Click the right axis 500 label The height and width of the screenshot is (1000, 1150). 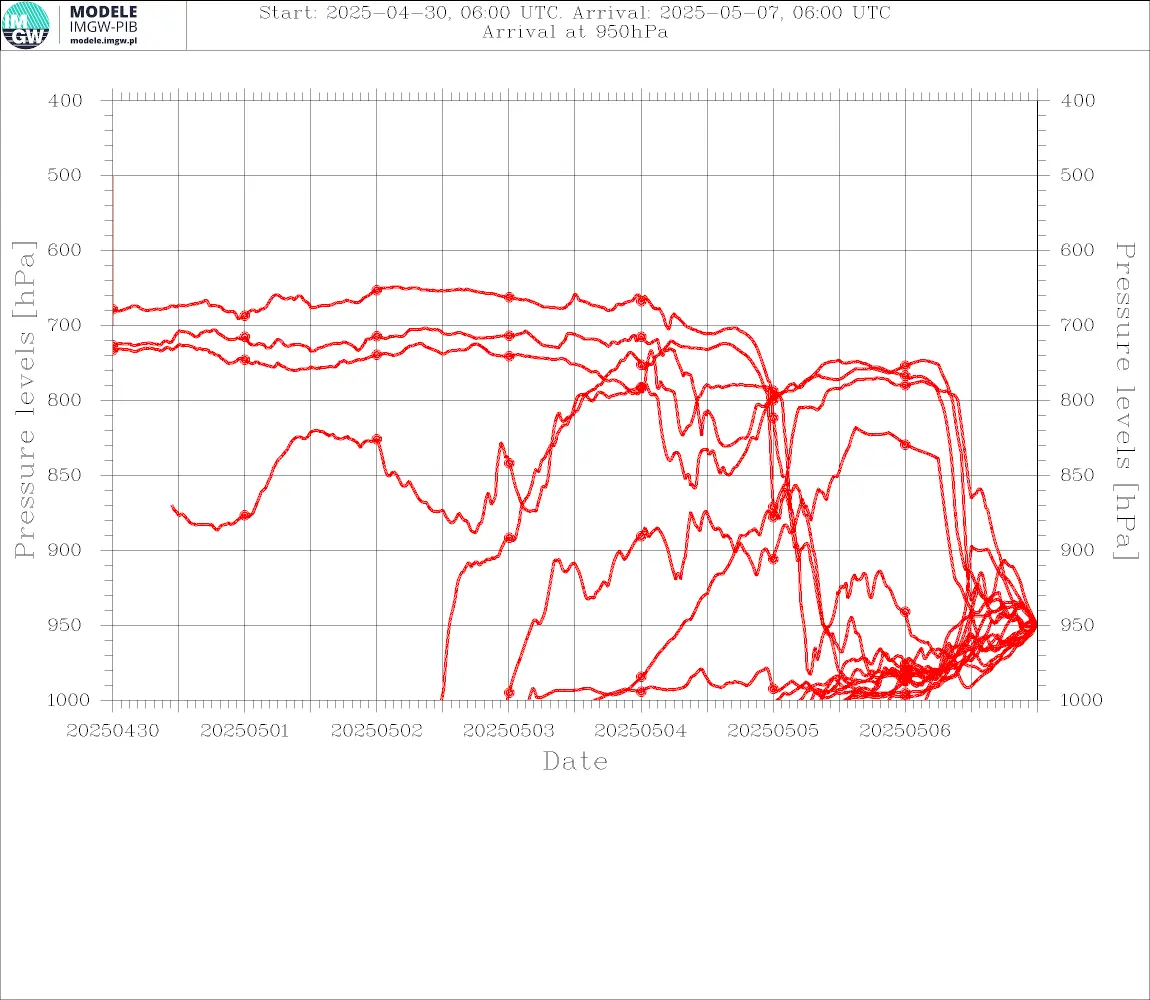click(1078, 175)
